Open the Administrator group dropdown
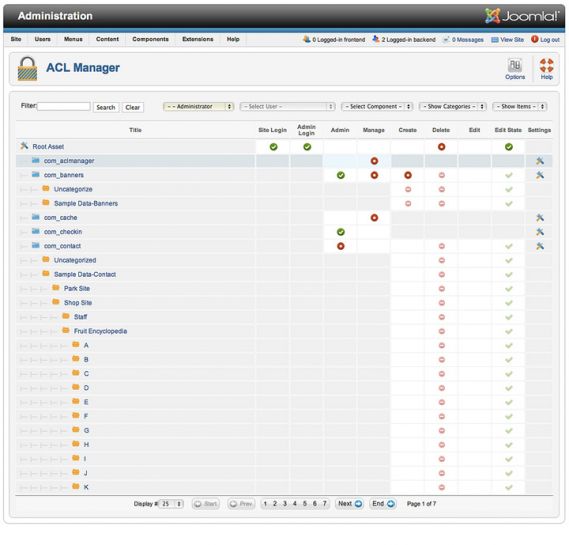This screenshot has height=545, width=569. tap(198, 106)
